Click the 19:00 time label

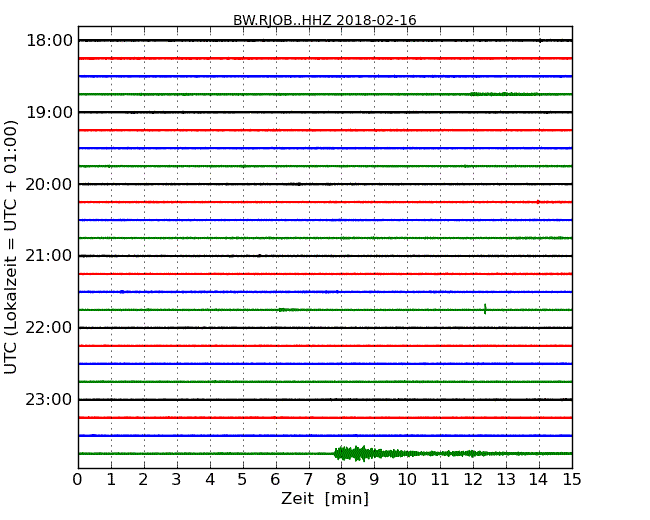pos(49,112)
